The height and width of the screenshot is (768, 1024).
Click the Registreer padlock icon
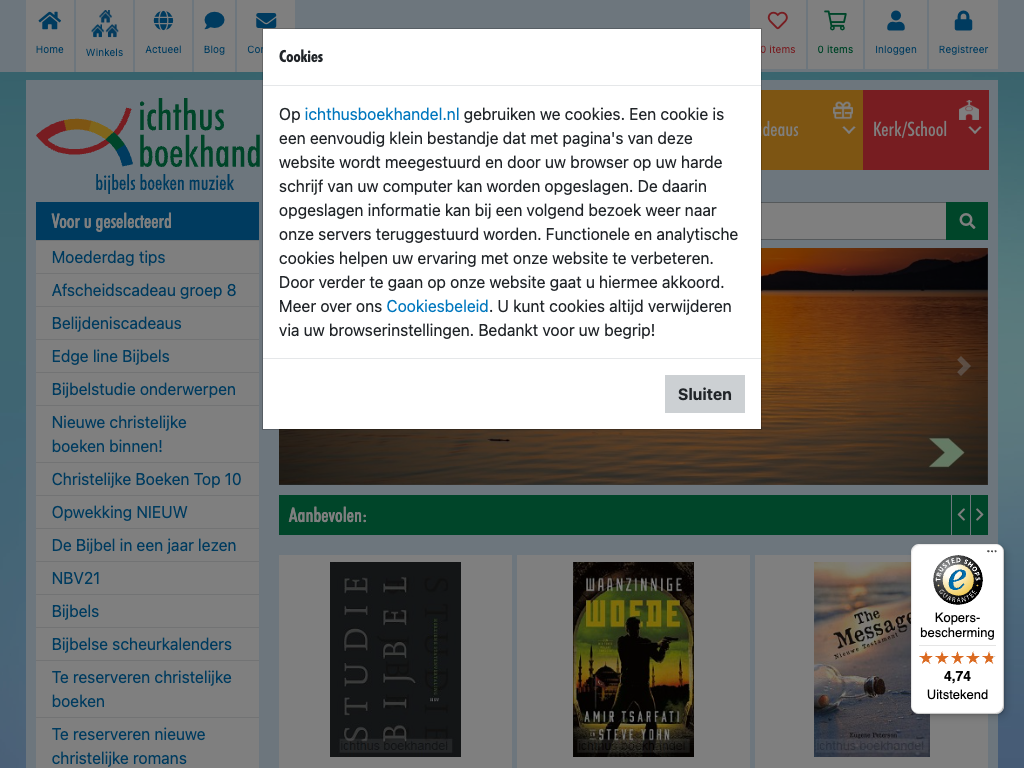tap(963, 22)
